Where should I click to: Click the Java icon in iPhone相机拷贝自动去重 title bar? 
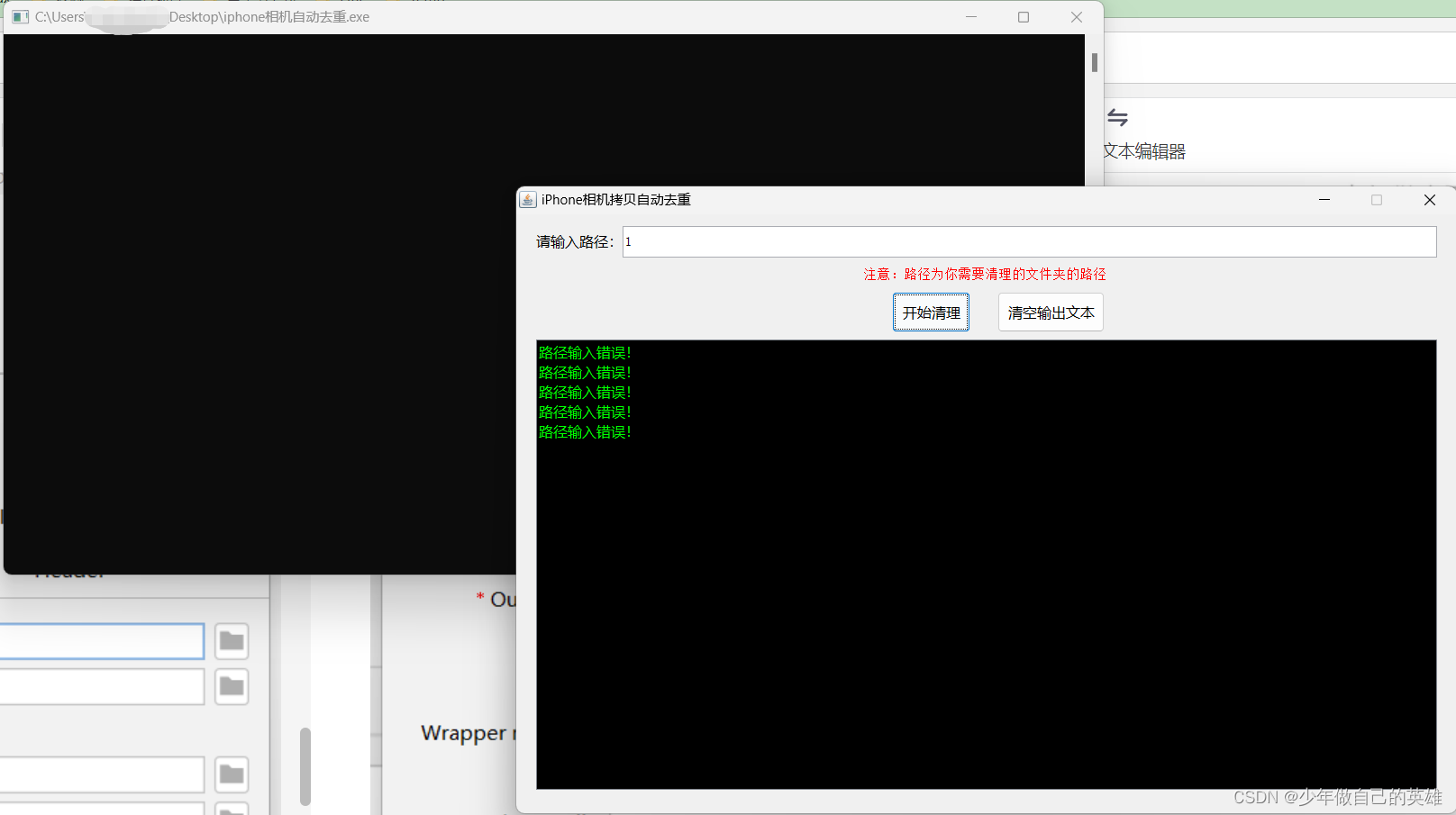(x=528, y=200)
